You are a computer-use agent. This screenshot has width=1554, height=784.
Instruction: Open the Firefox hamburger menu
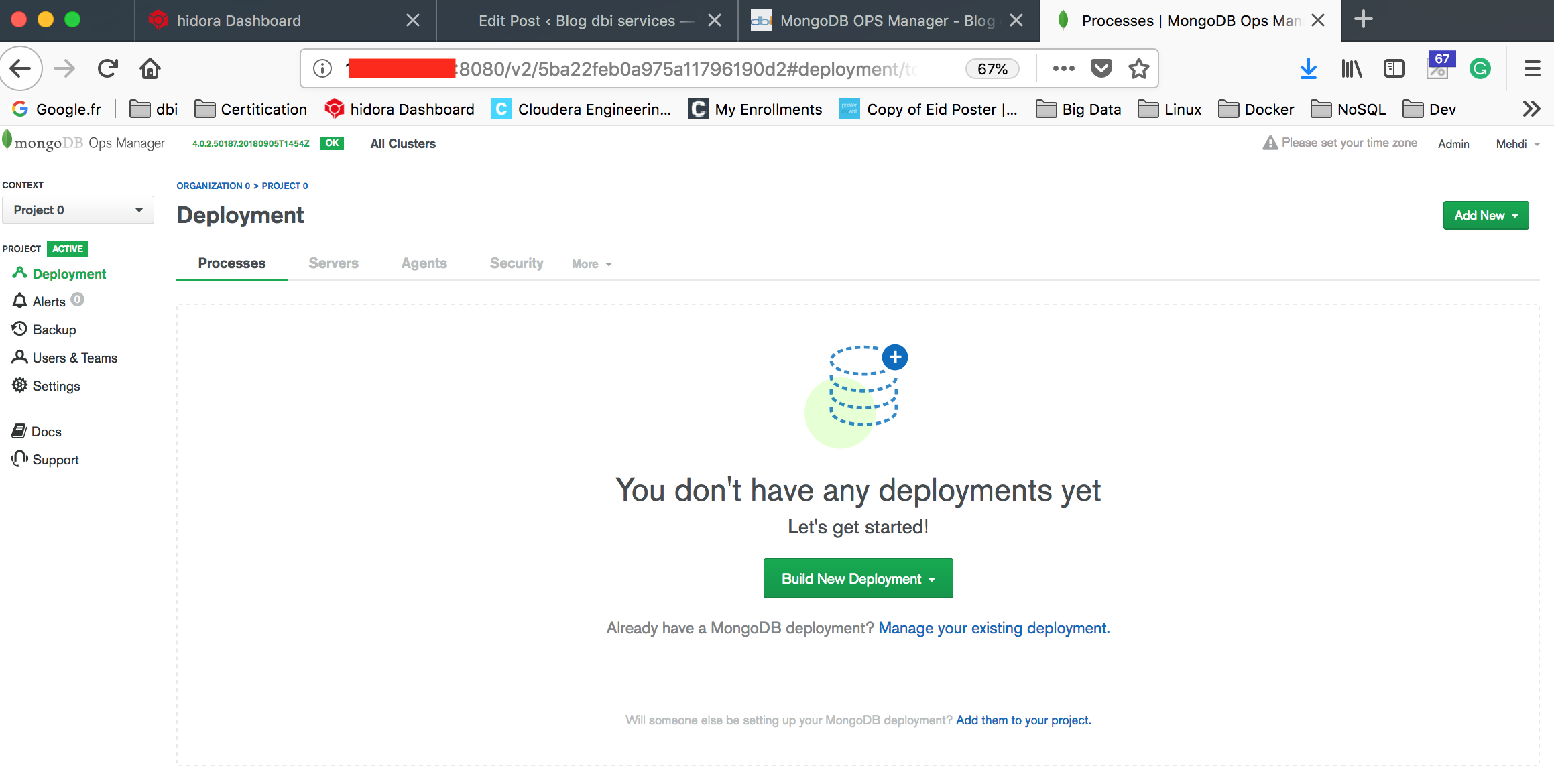[x=1532, y=68]
